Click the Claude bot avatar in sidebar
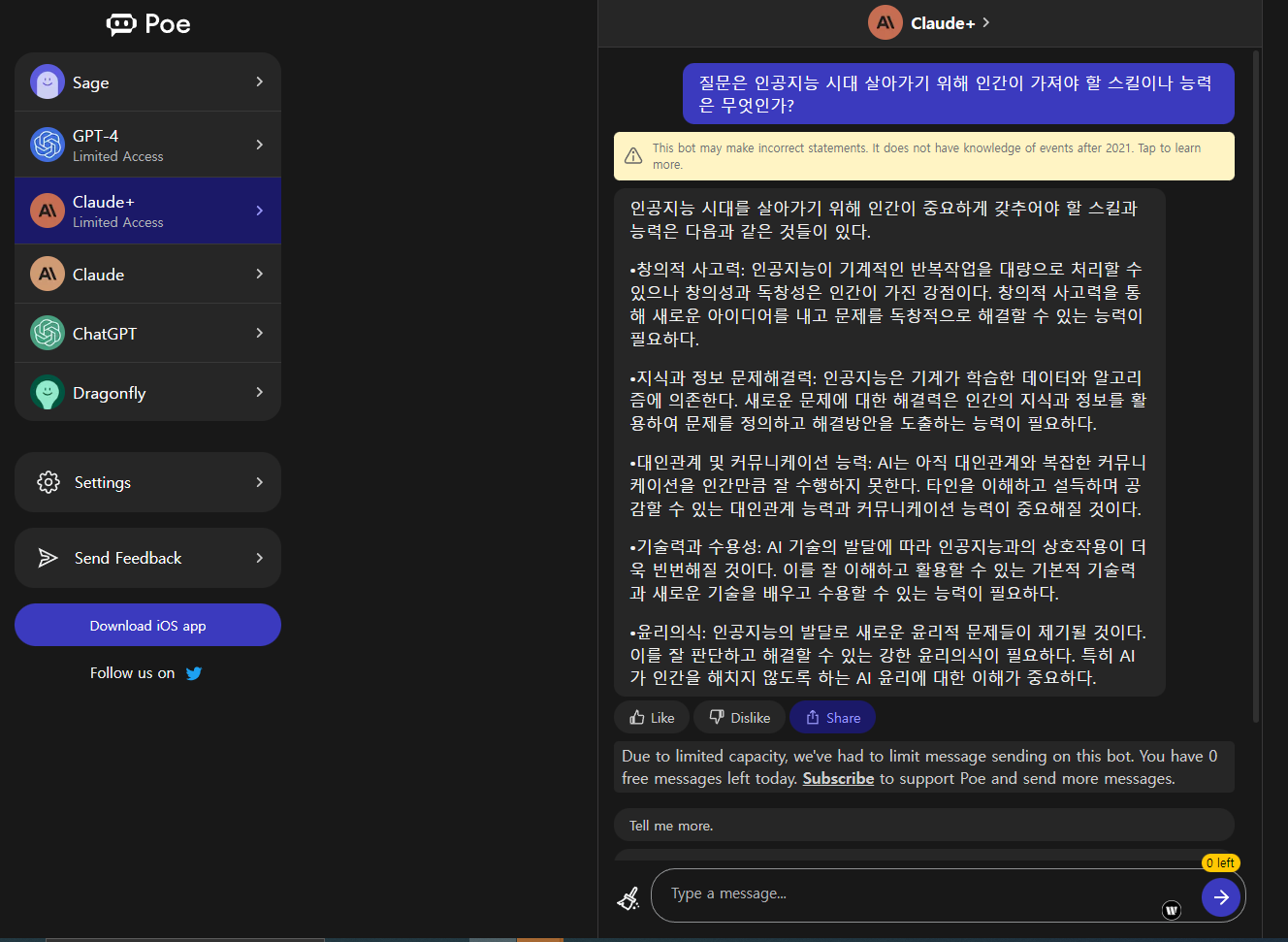The height and width of the screenshot is (942, 1288). 48,275
